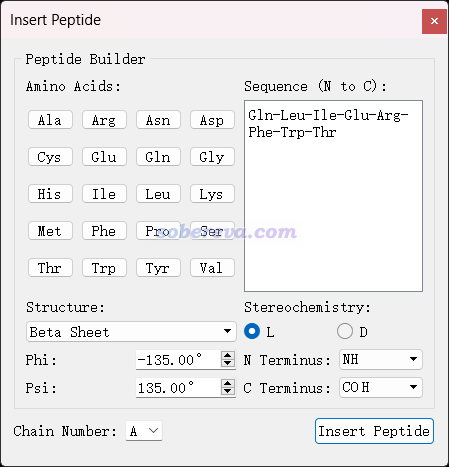Screen dimensions: 449x467
Task: Add Cys to the peptide sequence
Action: coord(50,157)
